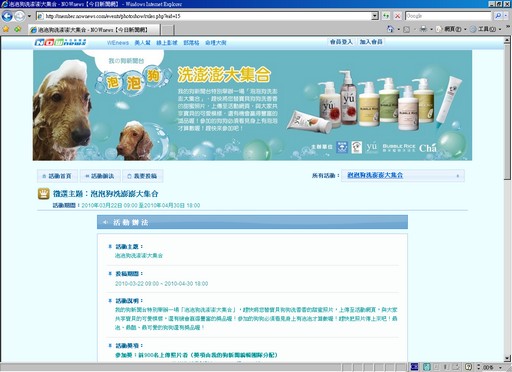This screenshot has height=372, width=512.
Task: Click the RSS feeds icon
Action: click(406, 29)
